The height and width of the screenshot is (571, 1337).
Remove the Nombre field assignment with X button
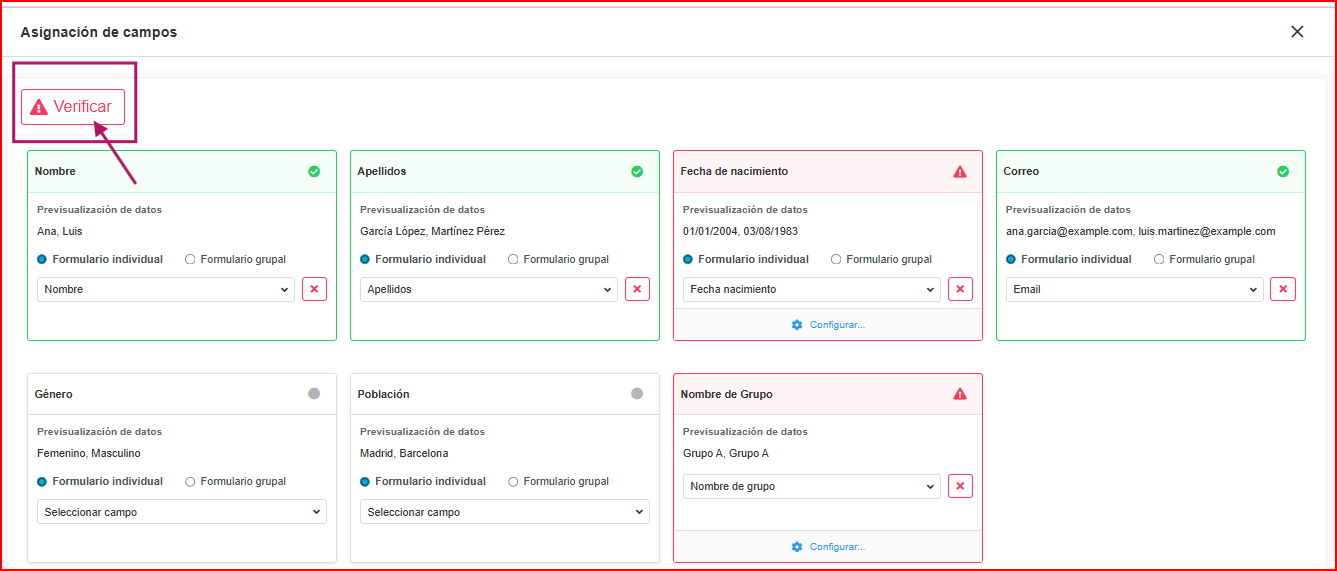coord(314,289)
